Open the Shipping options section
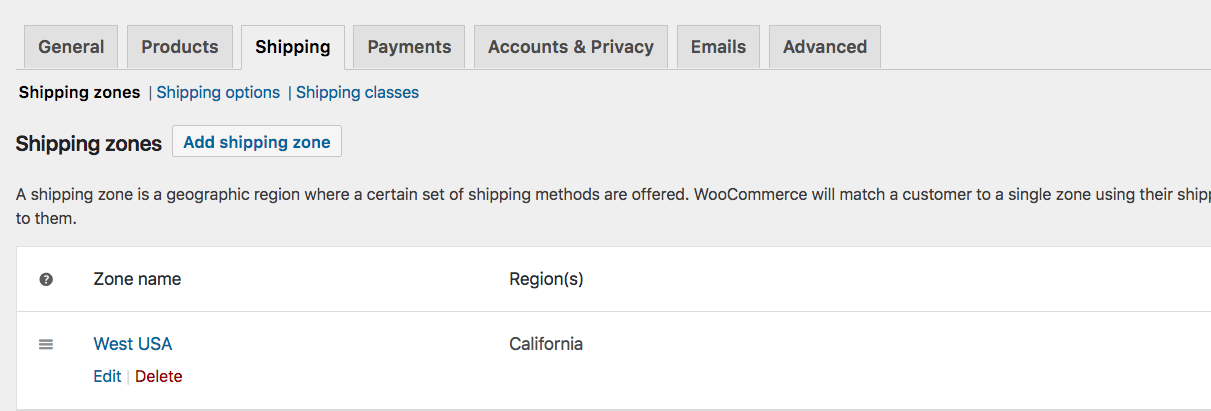 [218, 93]
